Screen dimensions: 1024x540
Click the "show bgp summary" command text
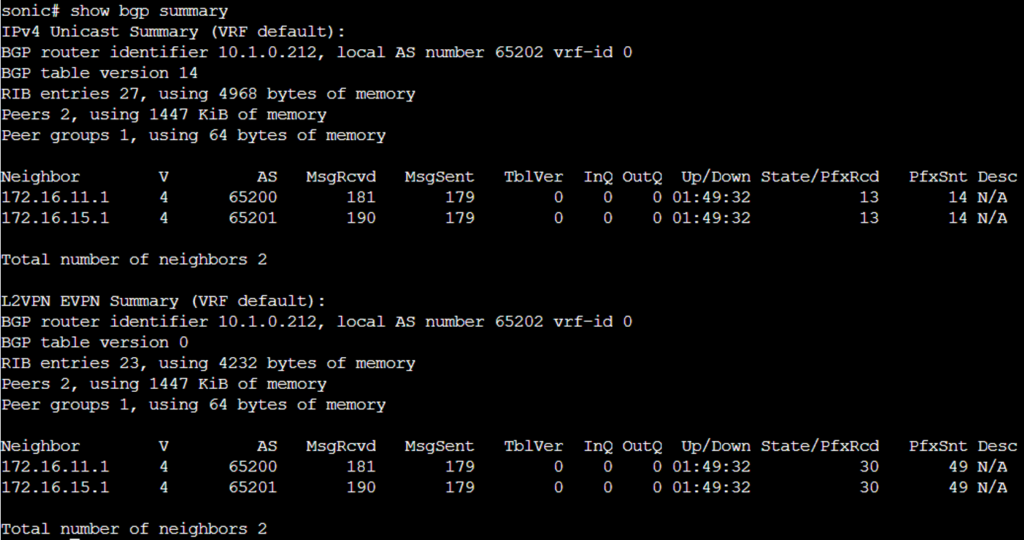163,11
